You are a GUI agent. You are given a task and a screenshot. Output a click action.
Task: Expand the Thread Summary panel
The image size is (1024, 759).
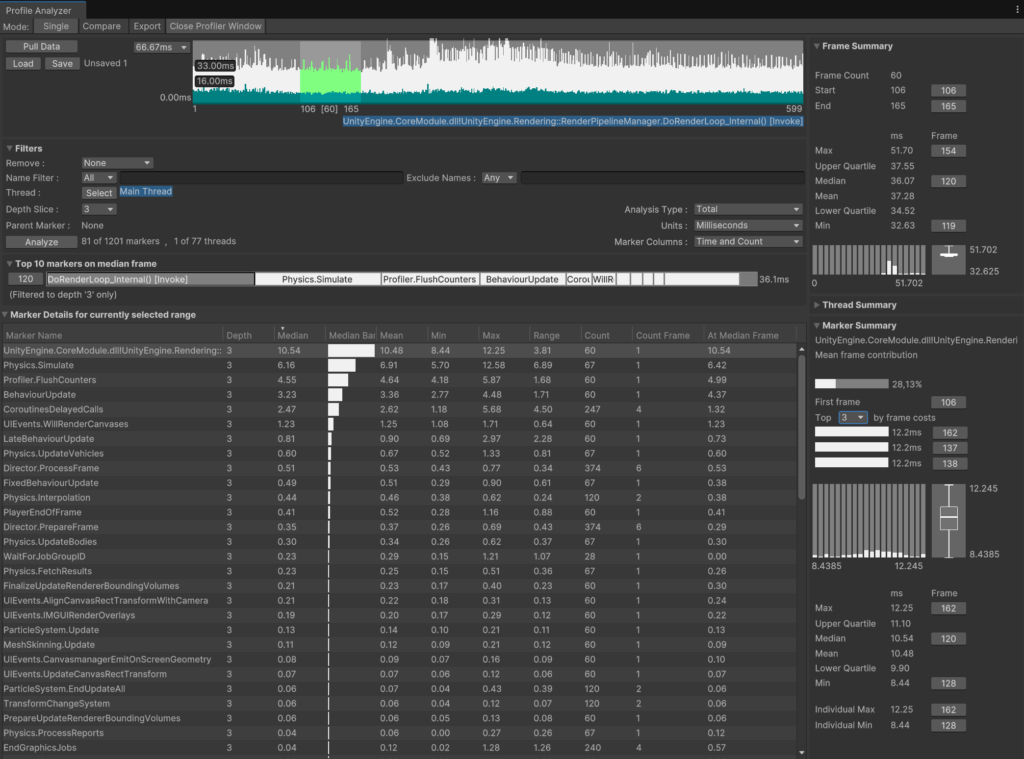pyautogui.click(x=816, y=304)
